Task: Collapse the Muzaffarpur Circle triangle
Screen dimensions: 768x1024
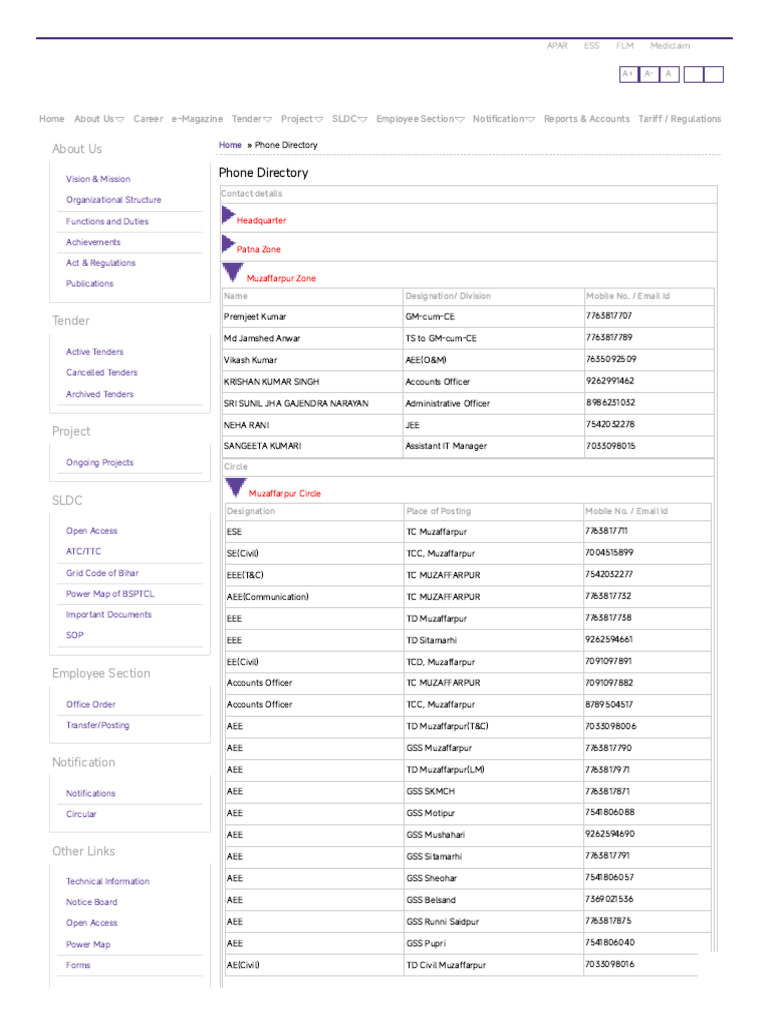Action: point(235,487)
